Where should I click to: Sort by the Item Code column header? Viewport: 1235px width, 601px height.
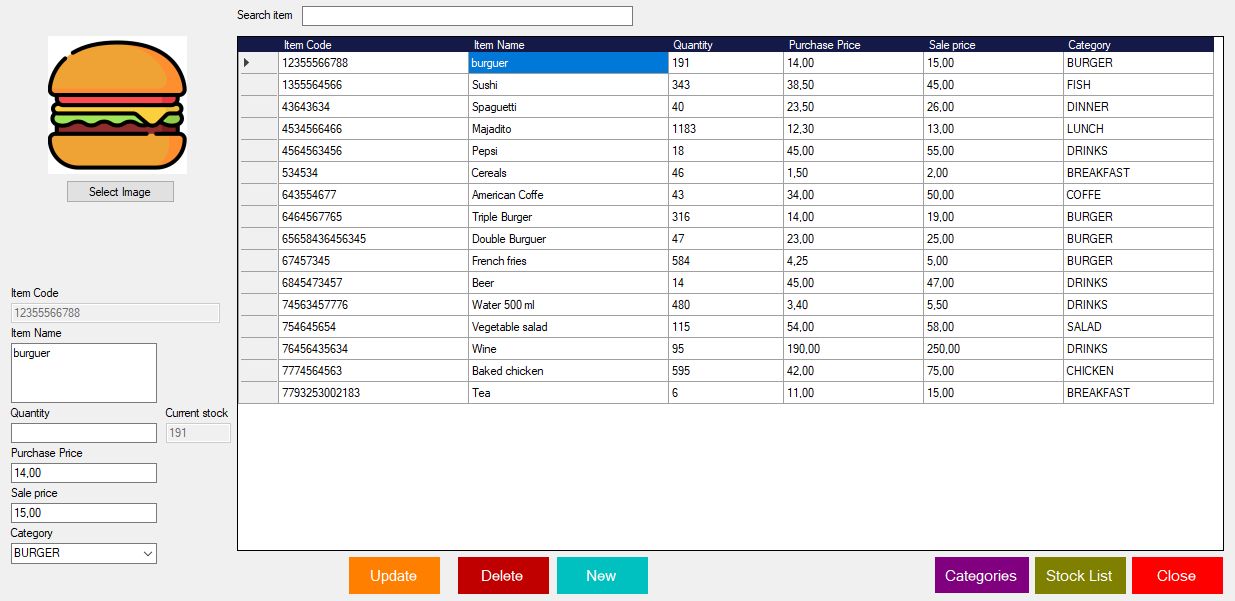374,45
